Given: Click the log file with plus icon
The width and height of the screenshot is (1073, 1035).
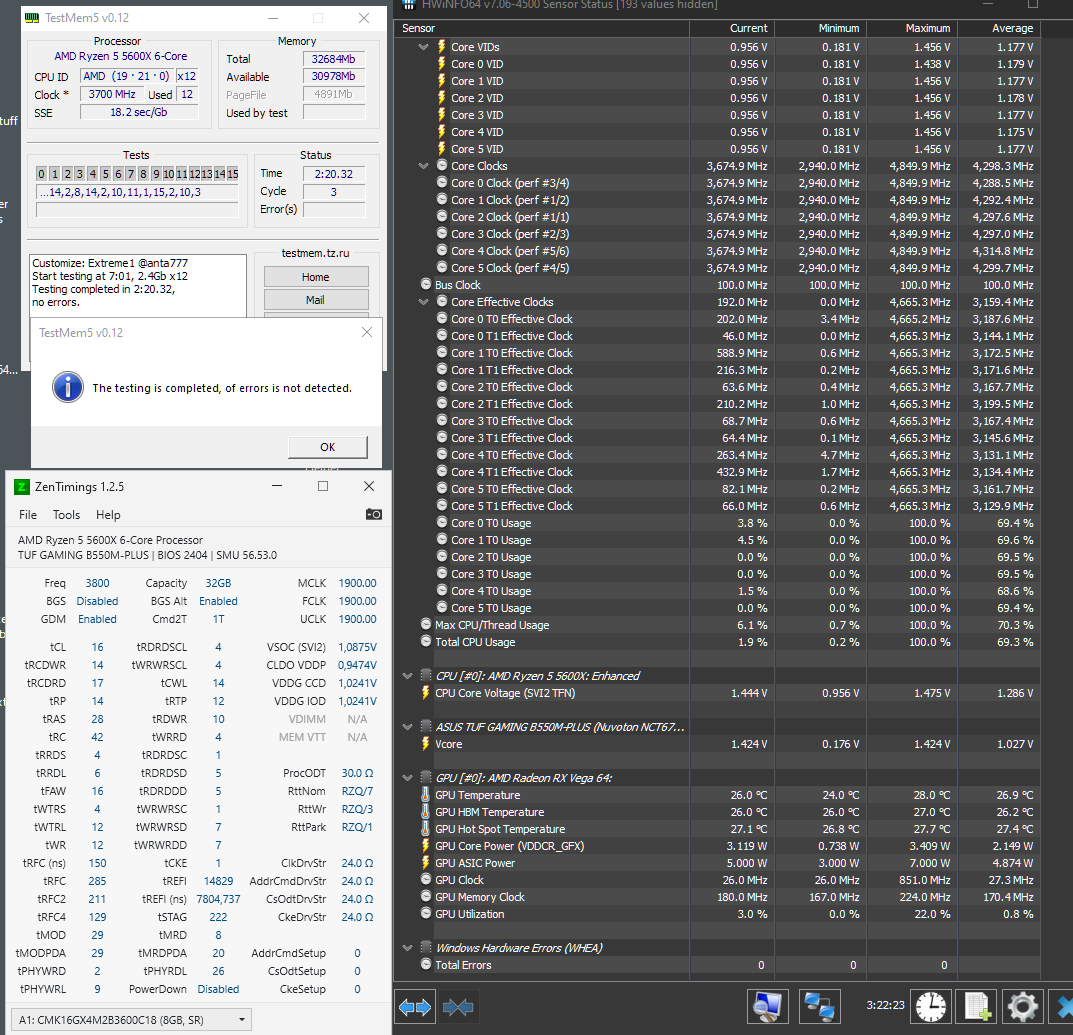Looking at the screenshot, I should tap(977, 1007).
